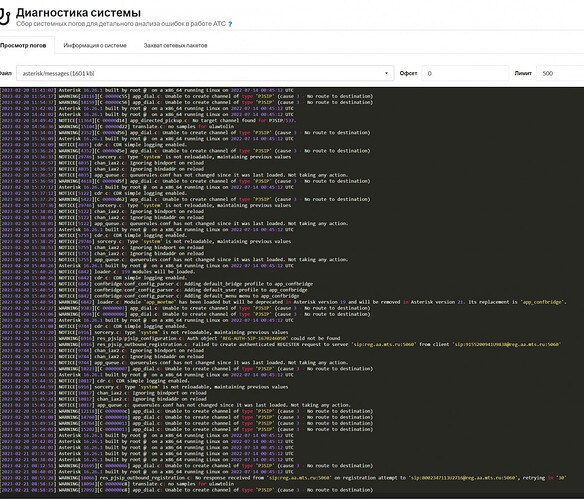This screenshot has width=584, height=500.
Task: Expand the asterisk/messages file dropdown
Action: (x=205, y=73)
